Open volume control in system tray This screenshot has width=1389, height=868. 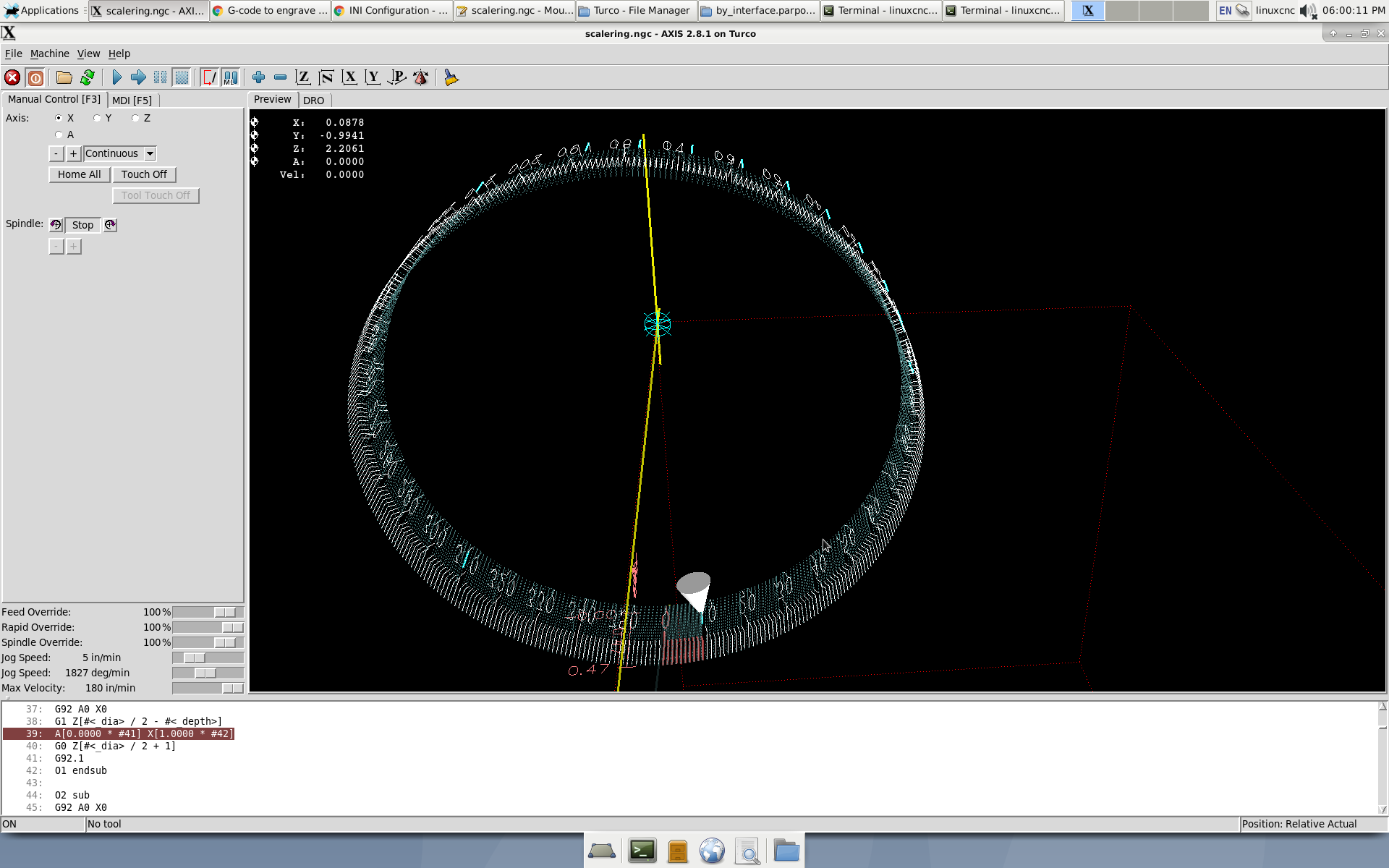pos(1307,10)
